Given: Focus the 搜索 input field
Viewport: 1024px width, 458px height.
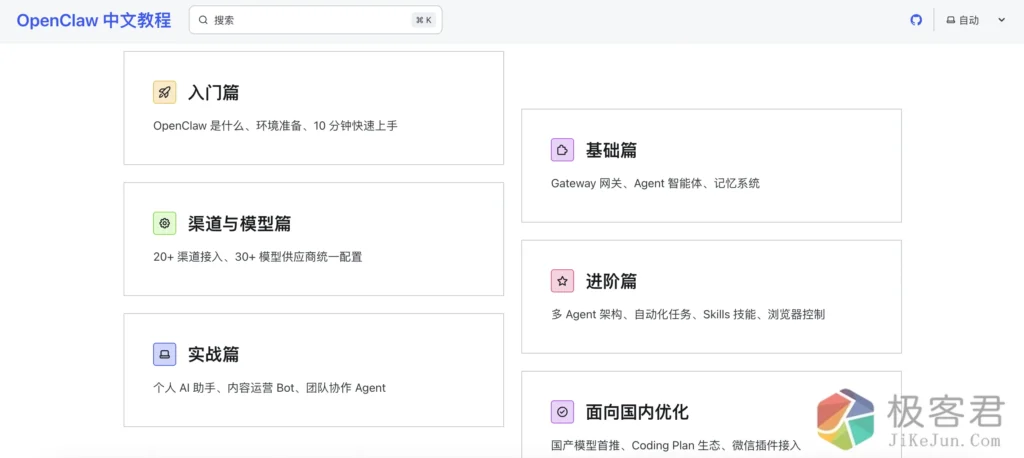Looking at the screenshot, I should (300, 20).
